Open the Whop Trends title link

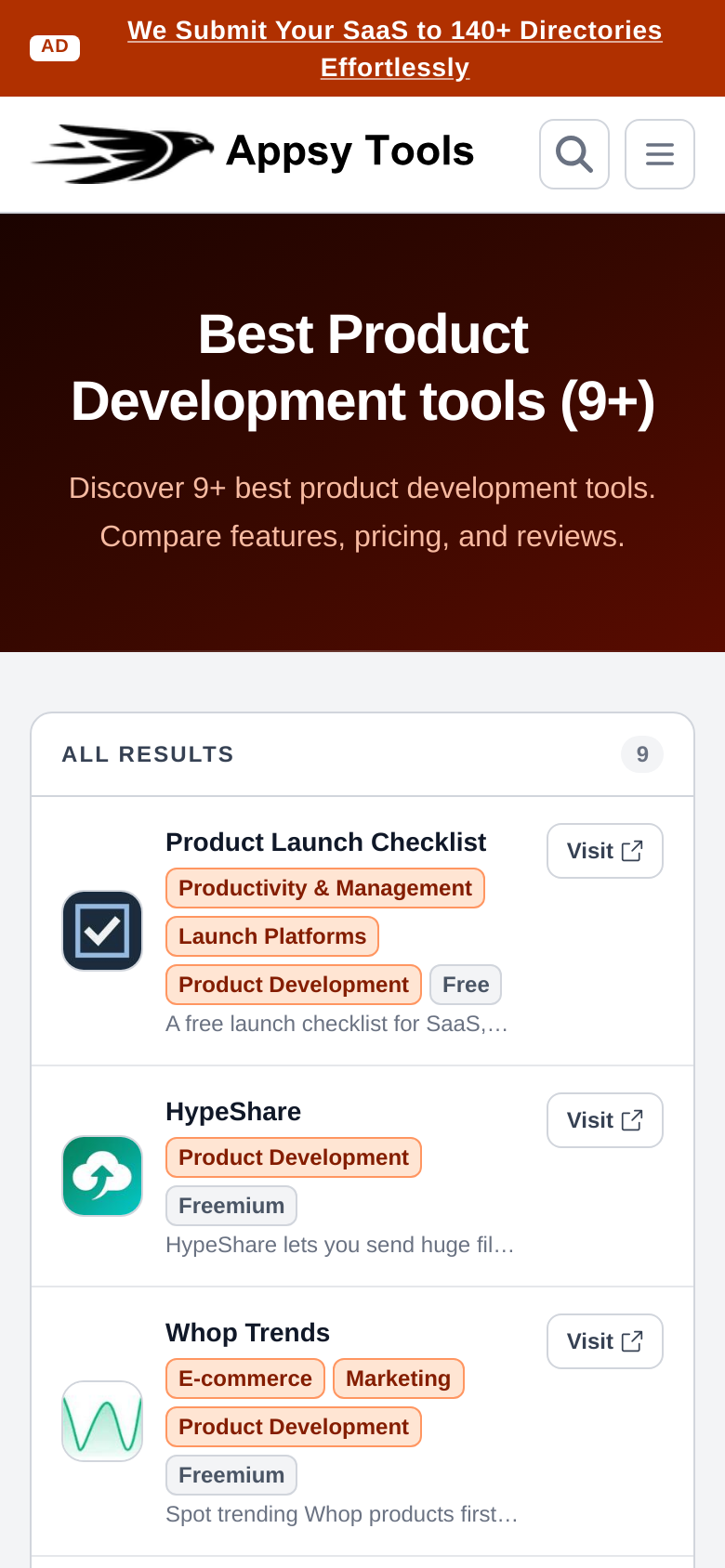point(247,1333)
